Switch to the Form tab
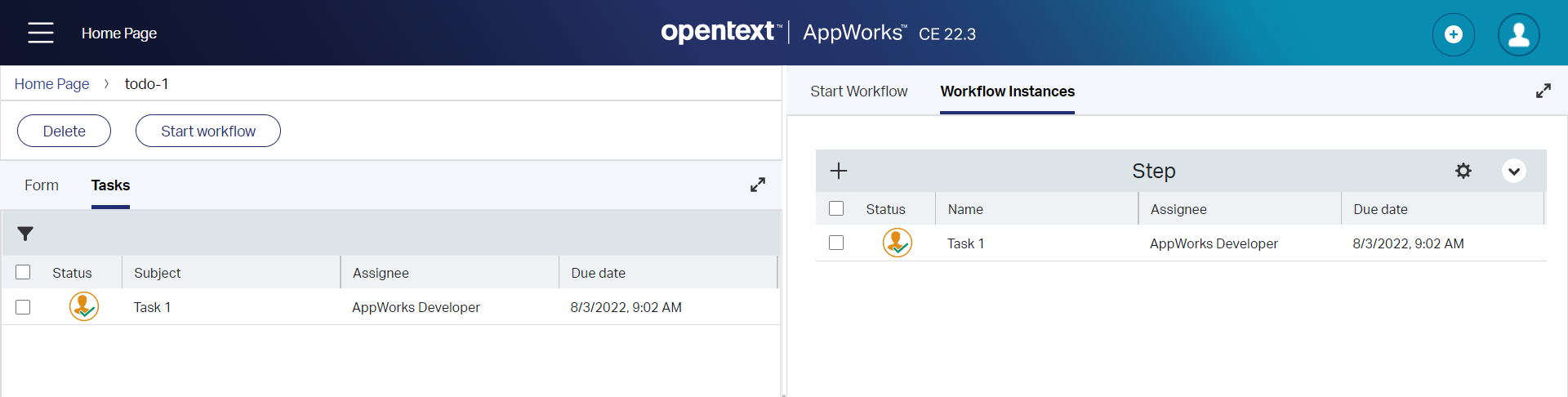The width and height of the screenshot is (1568, 397). click(x=42, y=185)
